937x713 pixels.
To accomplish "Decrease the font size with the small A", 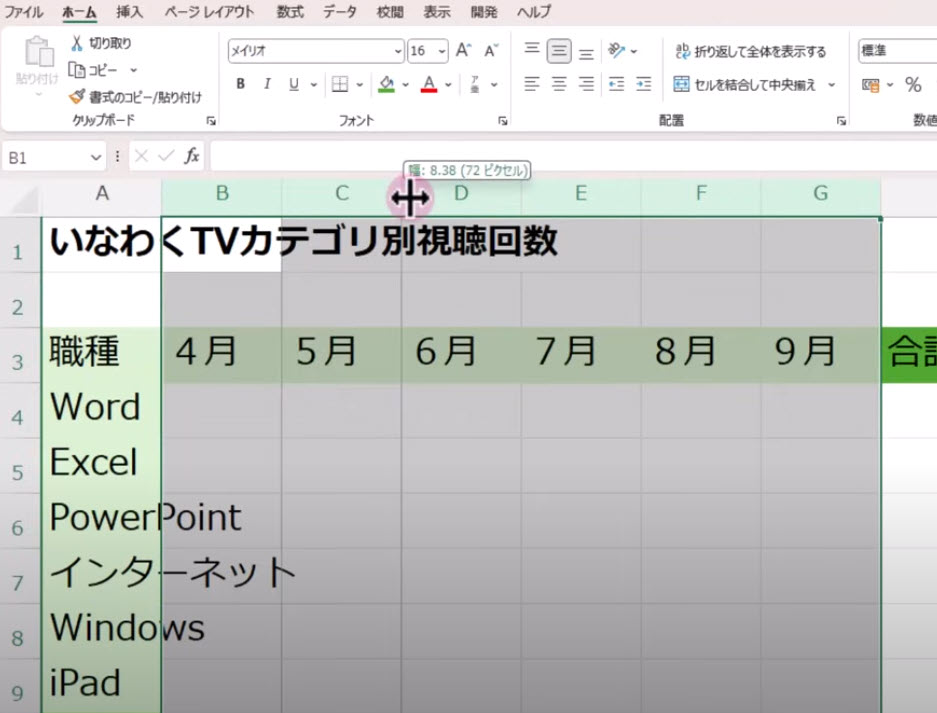I will pos(491,51).
